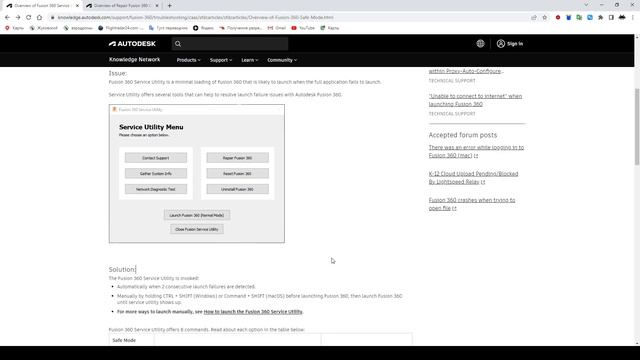Expand the Support dropdown menu
The height and width of the screenshot is (360, 640).
221,60
